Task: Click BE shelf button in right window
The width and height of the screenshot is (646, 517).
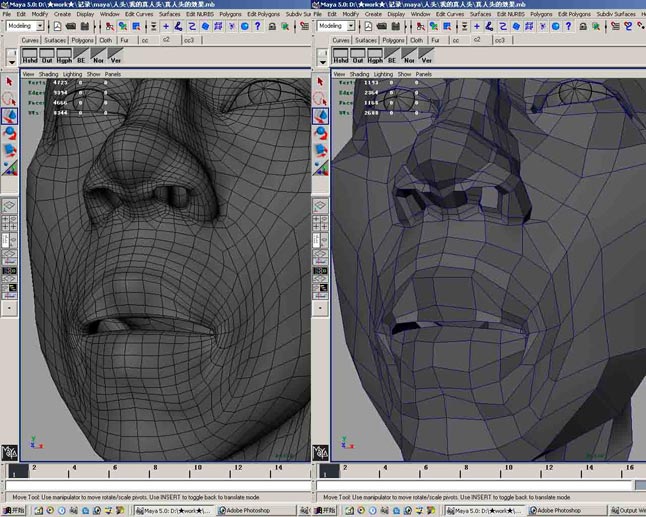Action: coord(392,55)
